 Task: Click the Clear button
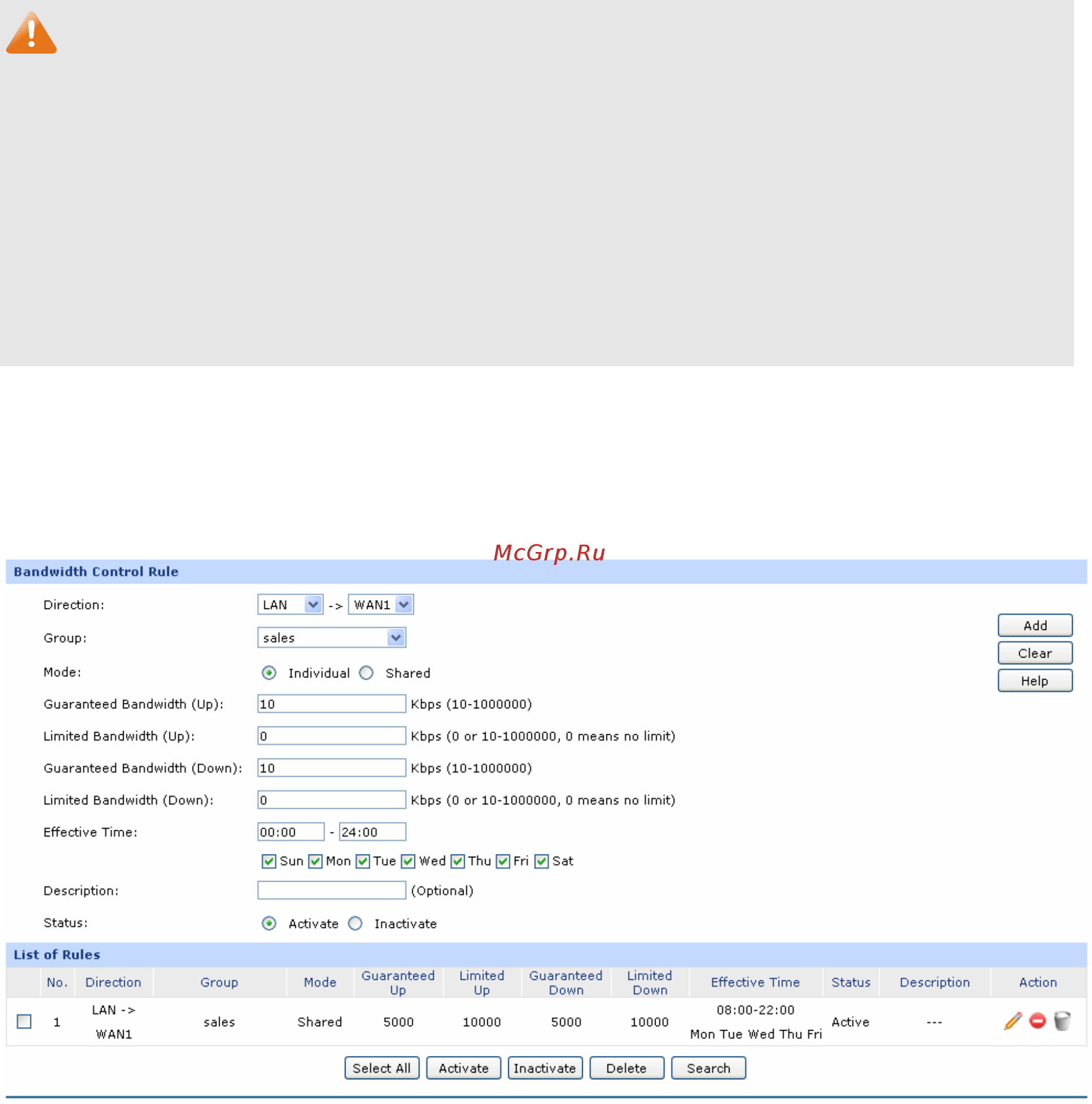point(1035,653)
